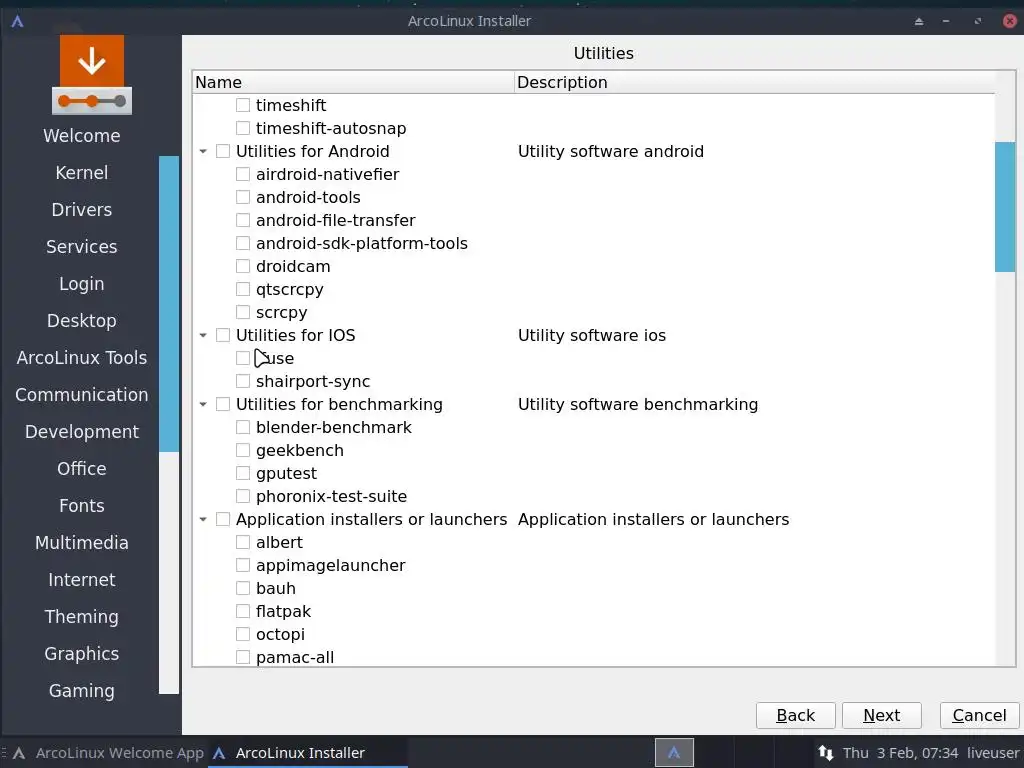Click the liveuser label in the panel
This screenshot has width=1024, height=768.
point(993,753)
